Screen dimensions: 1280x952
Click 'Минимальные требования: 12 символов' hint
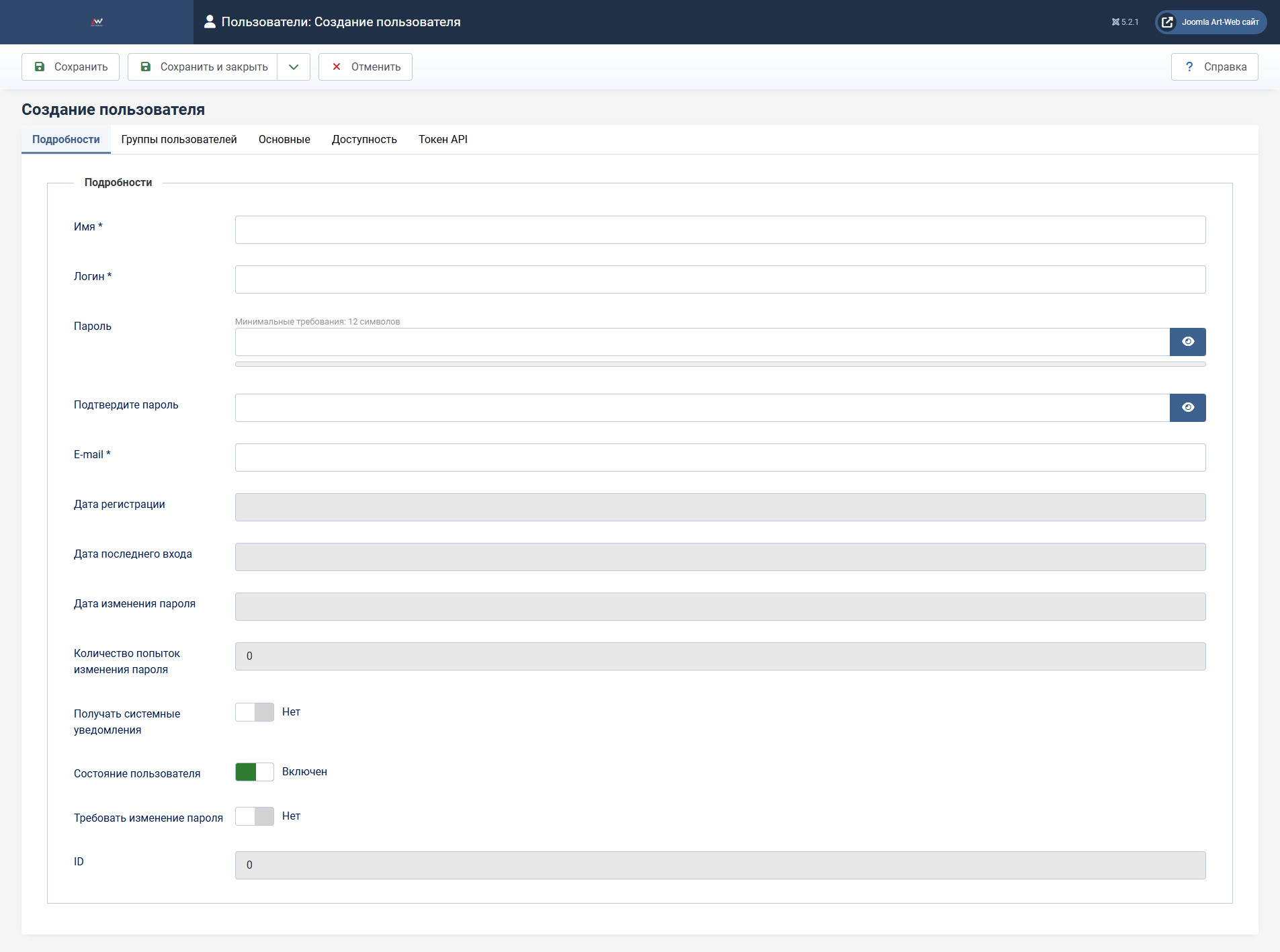(x=317, y=322)
